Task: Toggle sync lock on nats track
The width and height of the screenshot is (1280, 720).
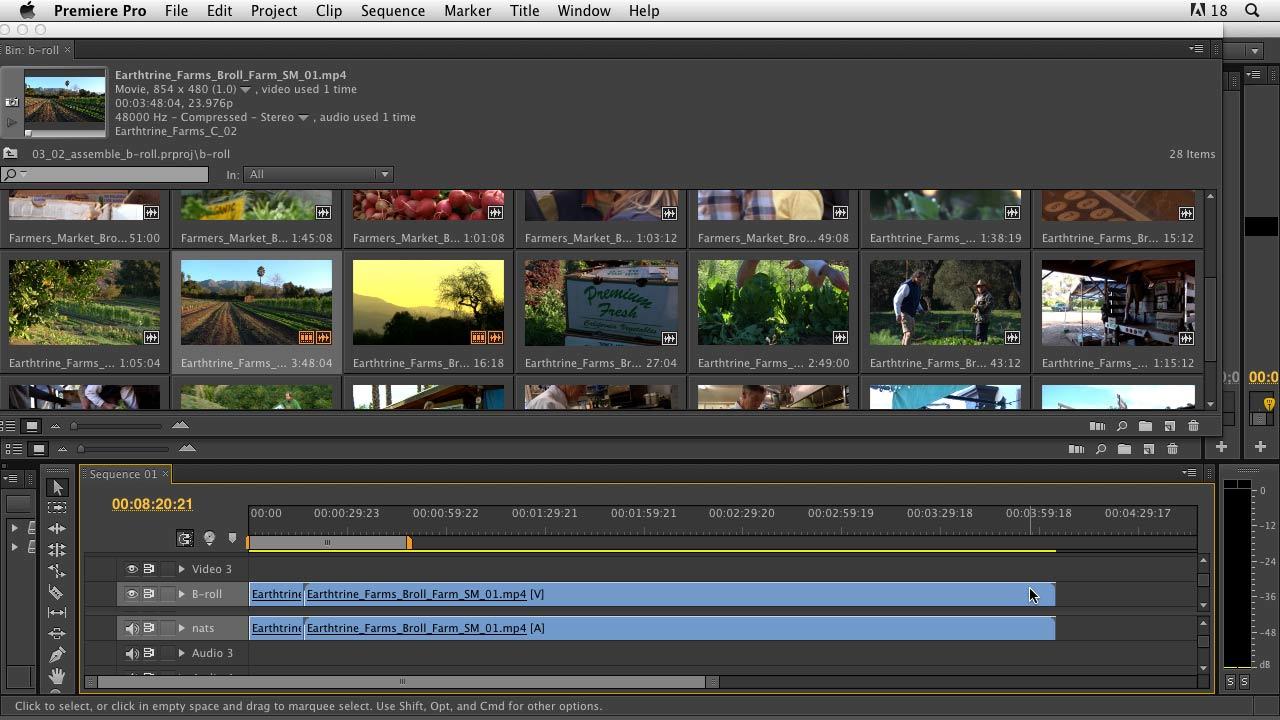Action: pyautogui.click(x=149, y=628)
